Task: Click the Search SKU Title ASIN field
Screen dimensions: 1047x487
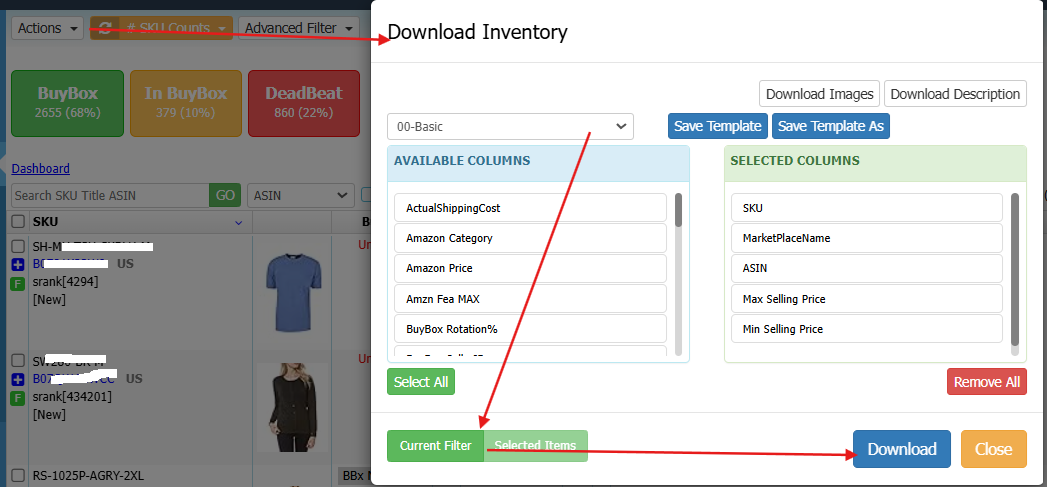Action: point(110,196)
